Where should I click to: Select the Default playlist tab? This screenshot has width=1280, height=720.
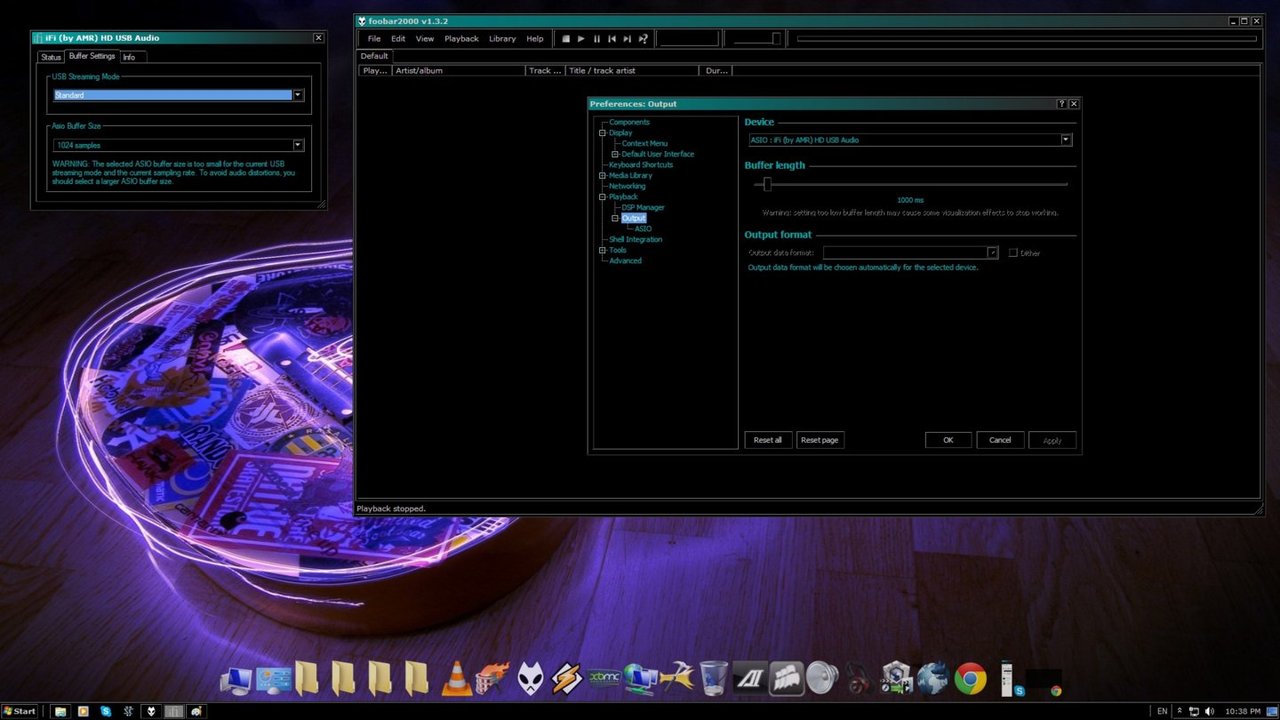(374, 56)
